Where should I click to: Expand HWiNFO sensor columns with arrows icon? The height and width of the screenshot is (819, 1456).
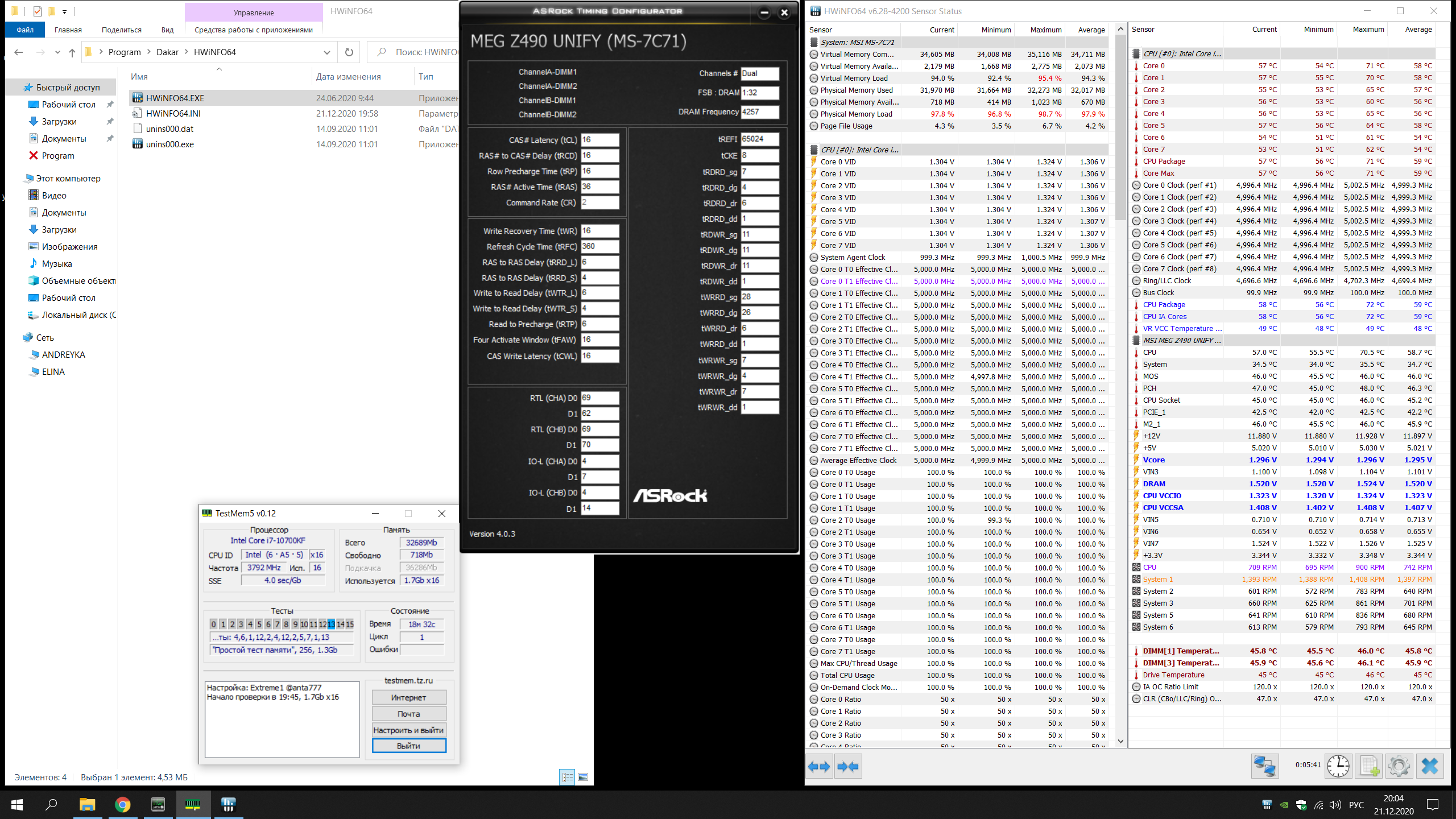[x=819, y=767]
